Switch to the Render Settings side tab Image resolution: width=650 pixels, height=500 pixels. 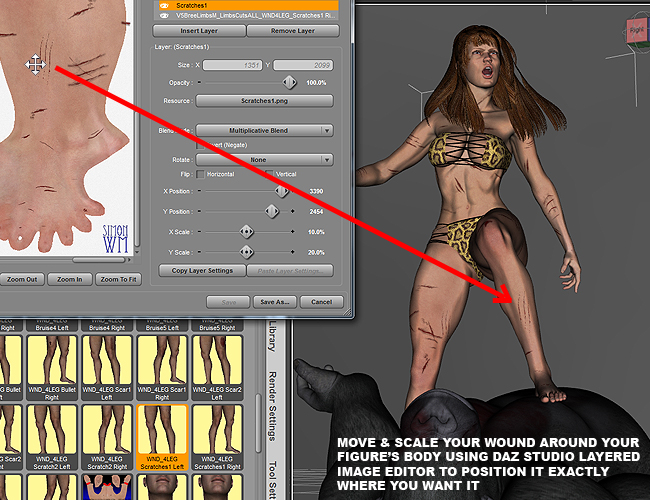point(272,407)
